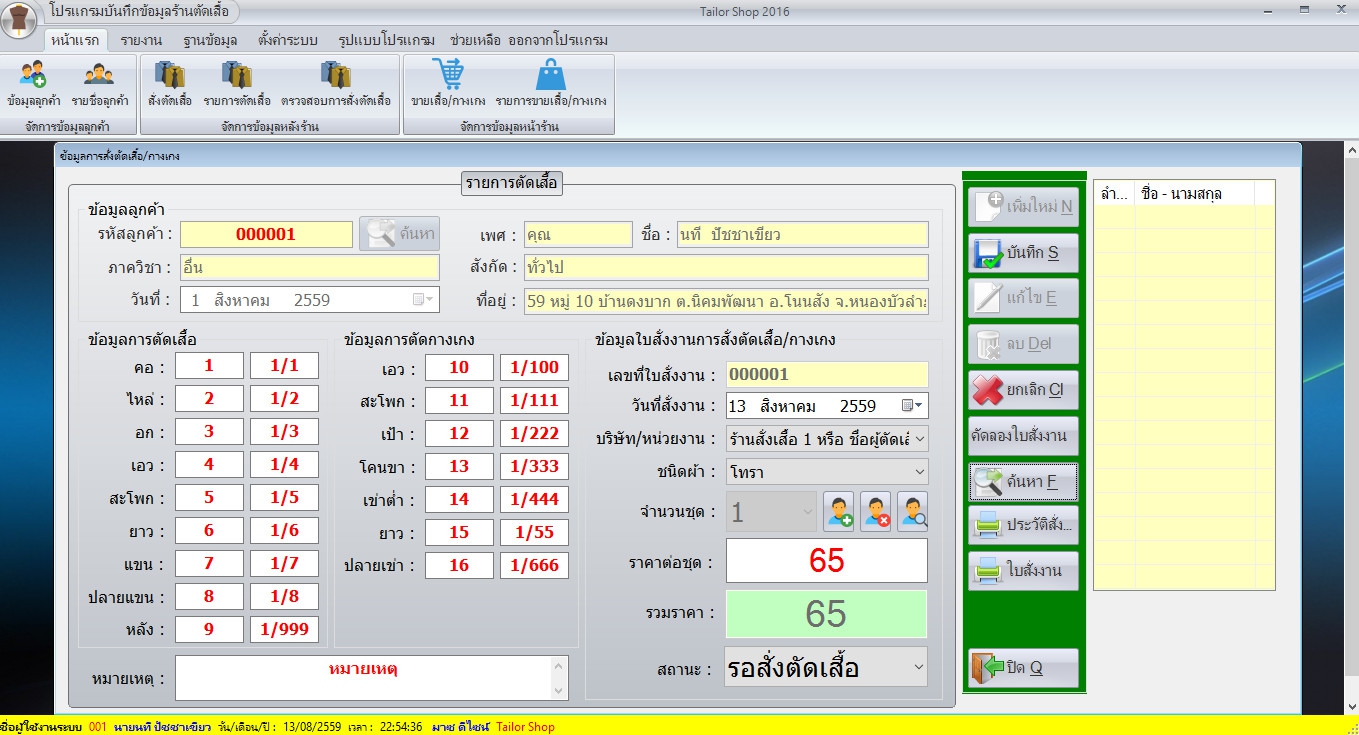Click the แก้ไข E edit button
This screenshot has width=1359, height=735.
click(1023, 298)
